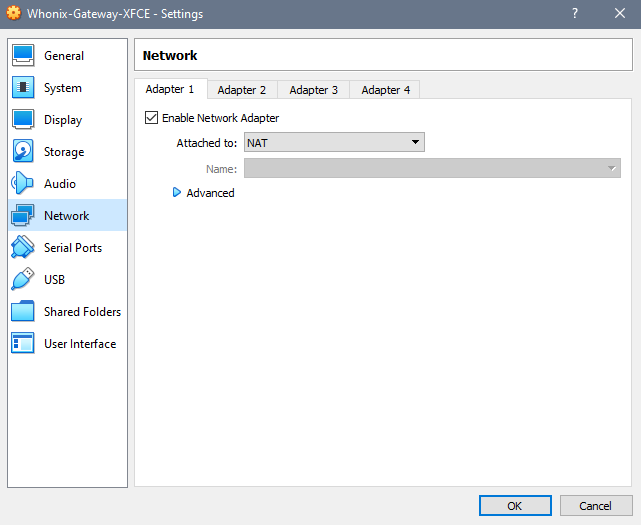
Task: Click the Storage disk icon
Action: click(23, 152)
